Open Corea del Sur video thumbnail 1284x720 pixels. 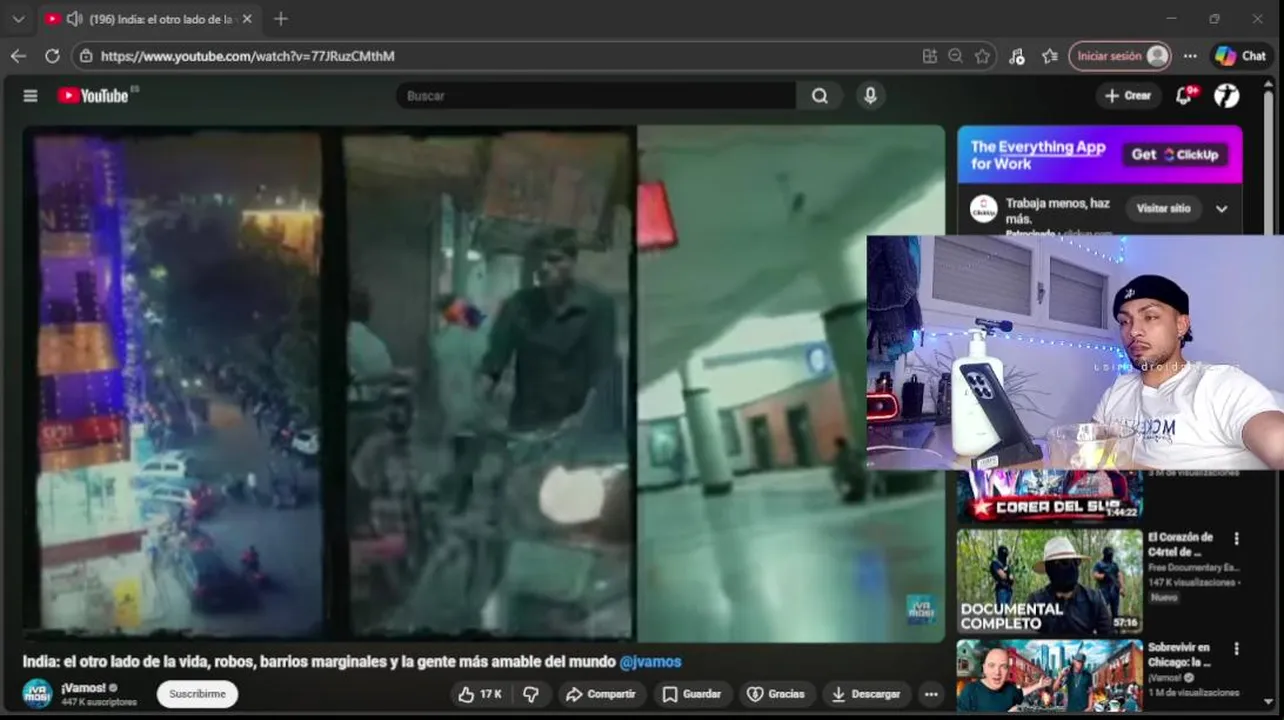pos(1050,496)
